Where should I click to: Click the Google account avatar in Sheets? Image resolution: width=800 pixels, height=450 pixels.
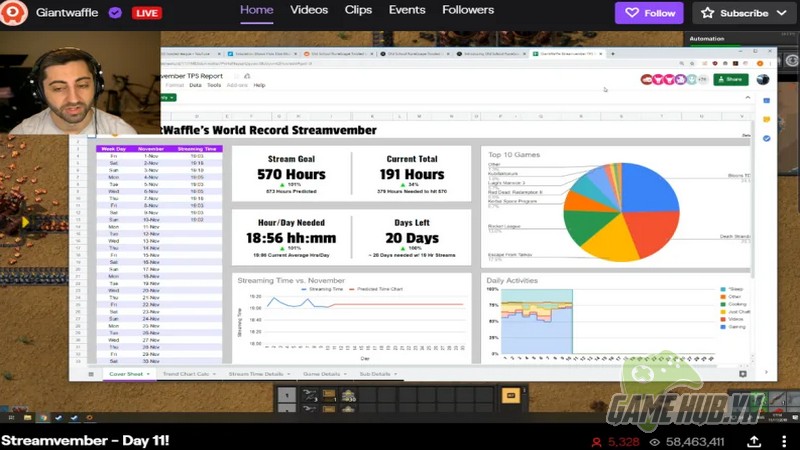(763, 79)
